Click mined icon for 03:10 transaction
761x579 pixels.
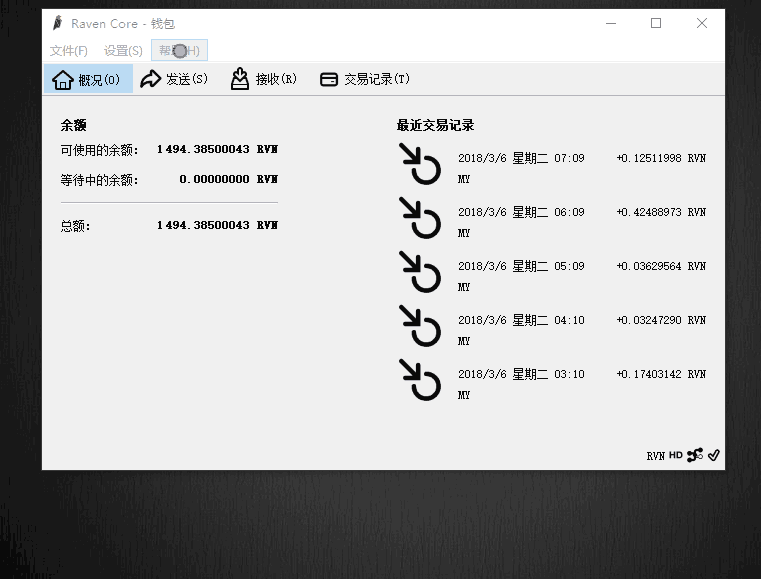click(x=420, y=380)
